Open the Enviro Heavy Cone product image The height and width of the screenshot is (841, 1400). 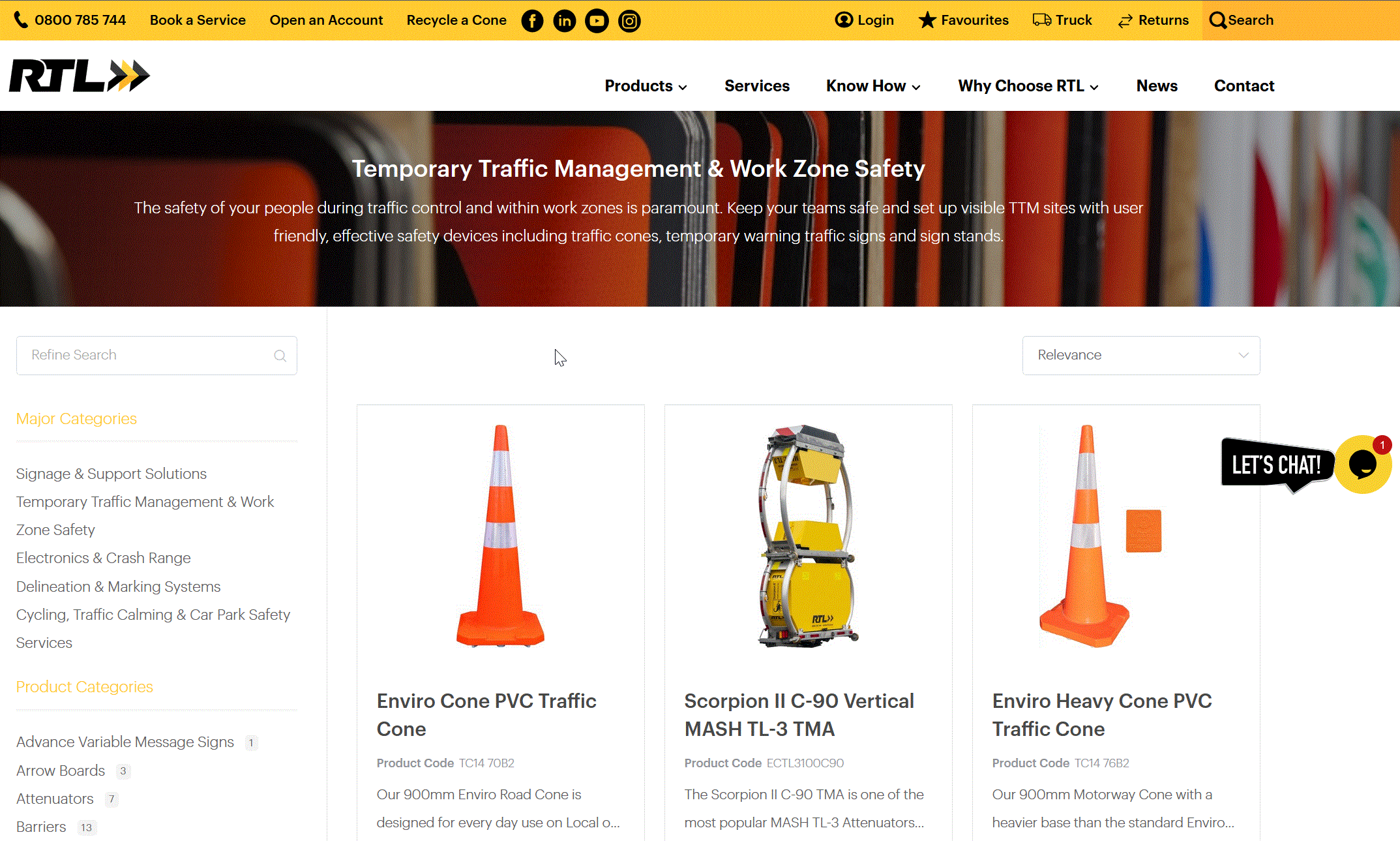(x=1101, y=536)
